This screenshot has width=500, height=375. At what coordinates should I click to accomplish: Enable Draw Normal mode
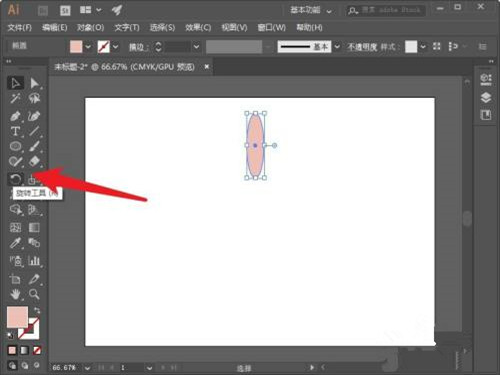point(12,365)
